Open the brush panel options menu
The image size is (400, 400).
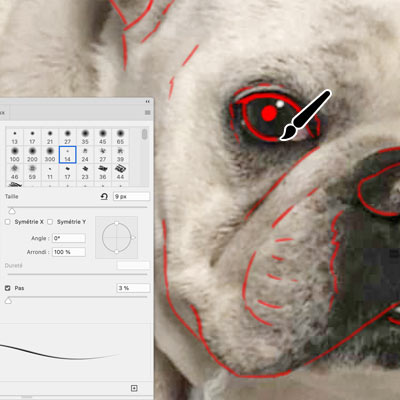point(147,112)
